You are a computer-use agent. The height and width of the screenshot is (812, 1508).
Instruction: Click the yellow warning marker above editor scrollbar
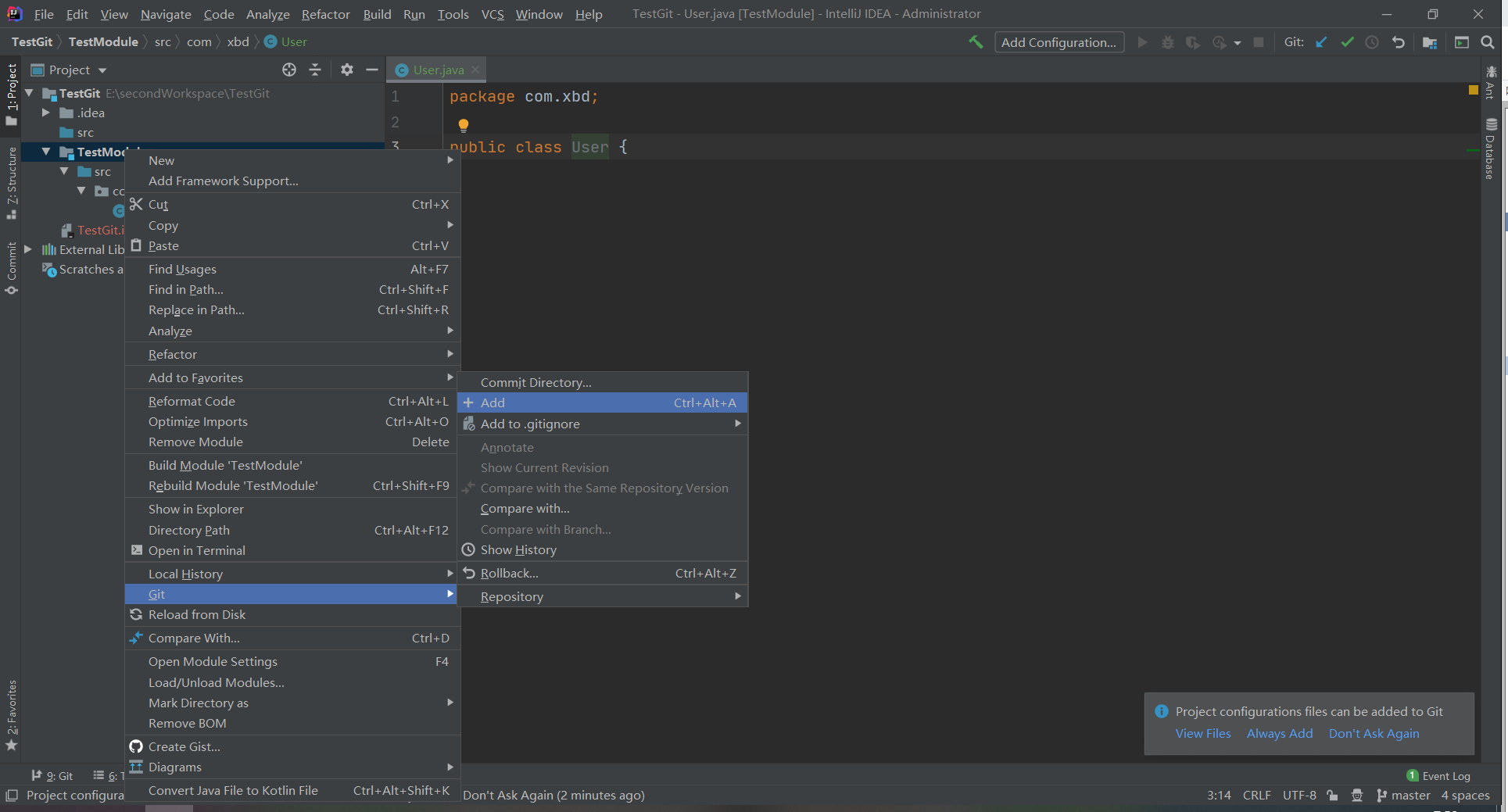[x=1474, y=90]
